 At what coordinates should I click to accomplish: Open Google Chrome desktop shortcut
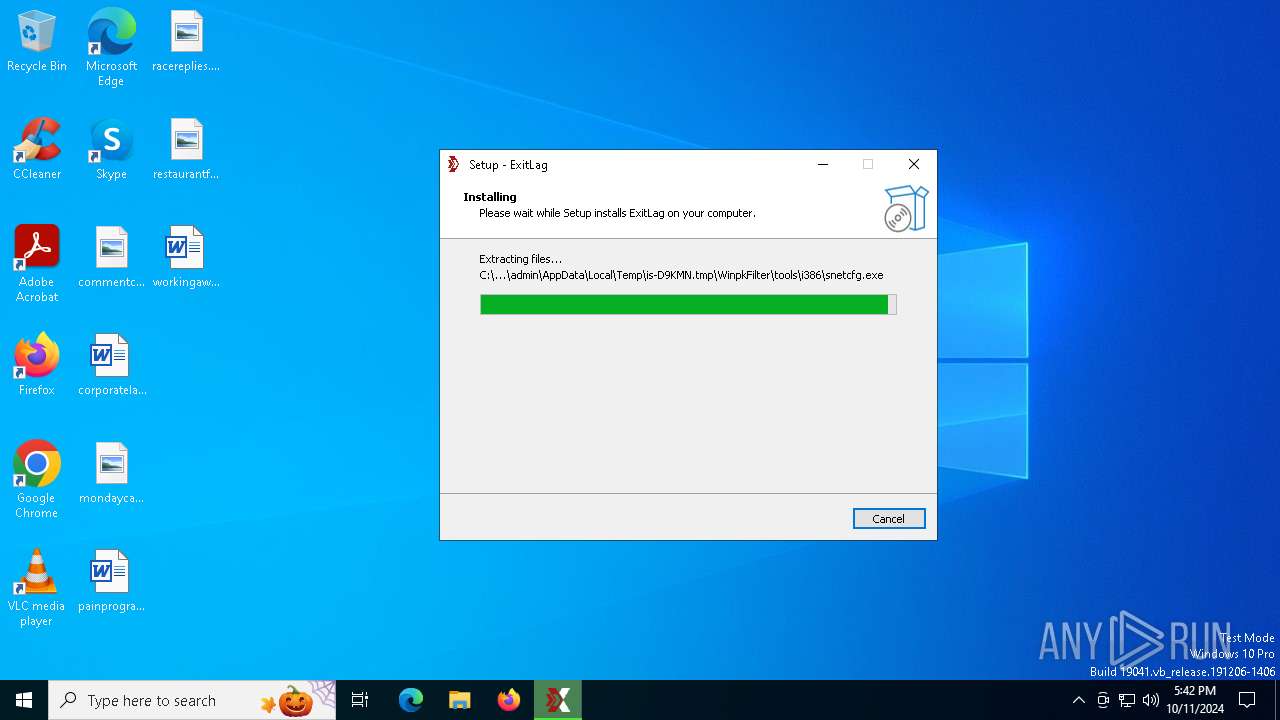tap(37, 480)
